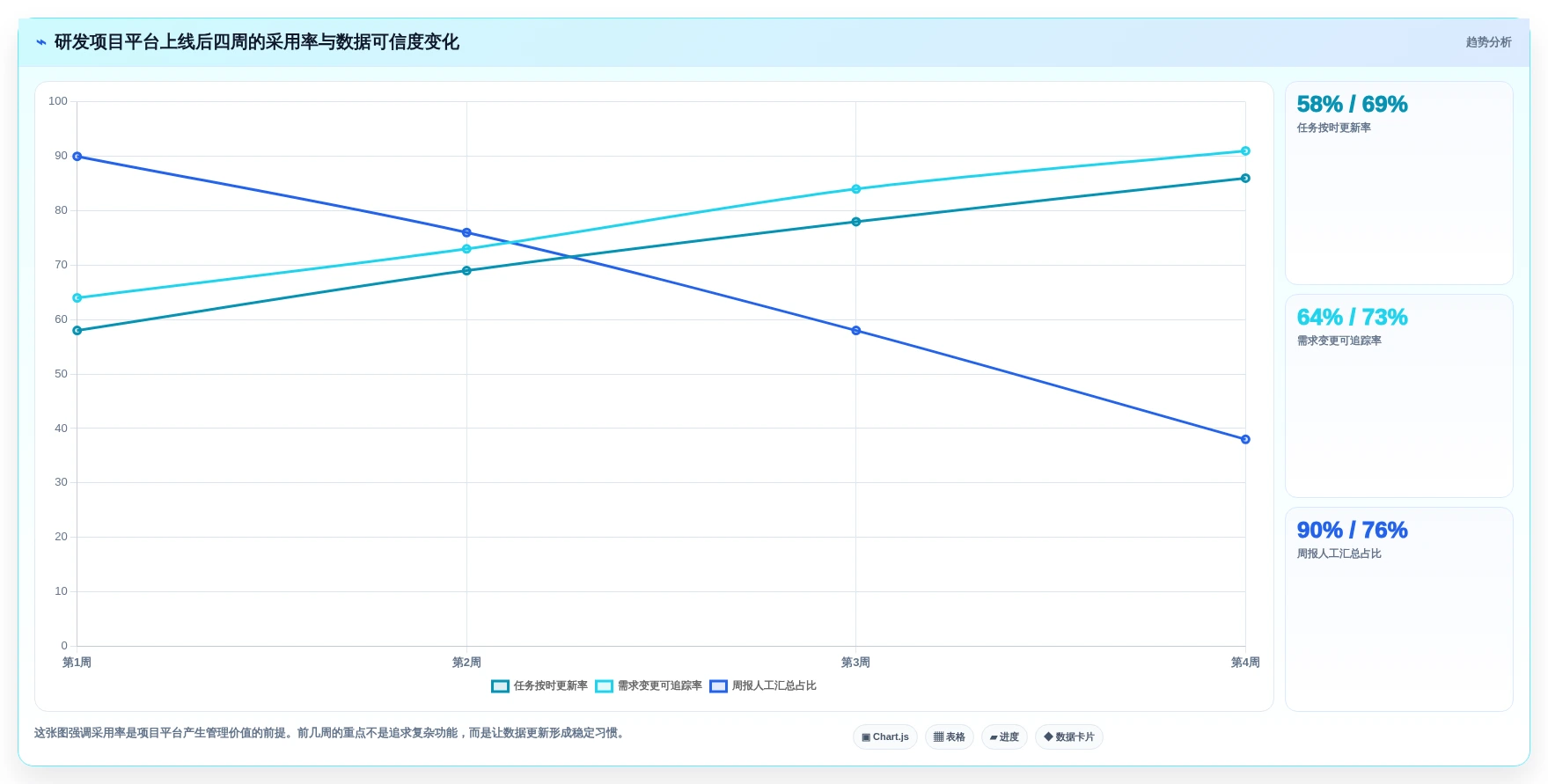The image size is (1548, 784).
Task: Click the 任务按时更新率 data point at 第2周
Action: click(466, 271)
